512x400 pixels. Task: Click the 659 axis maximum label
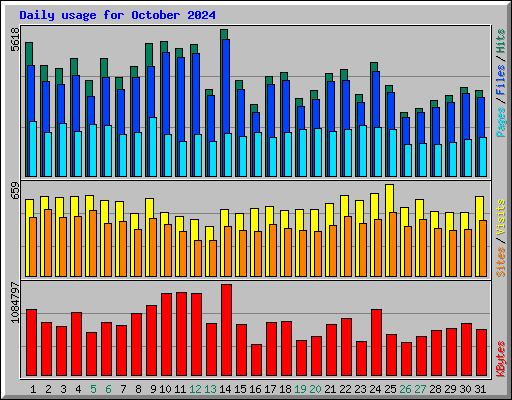[x=15, y=190]
